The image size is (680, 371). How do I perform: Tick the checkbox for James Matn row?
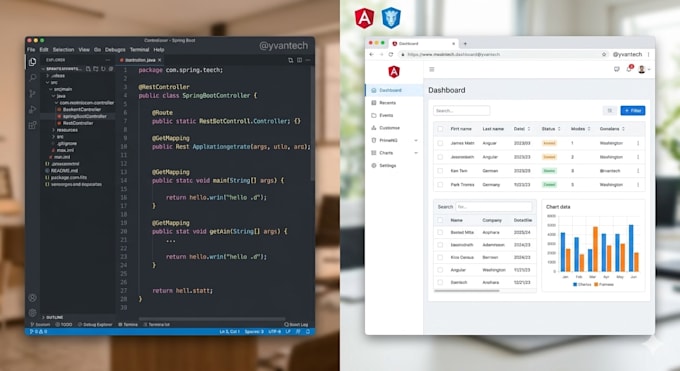(440, 143)
